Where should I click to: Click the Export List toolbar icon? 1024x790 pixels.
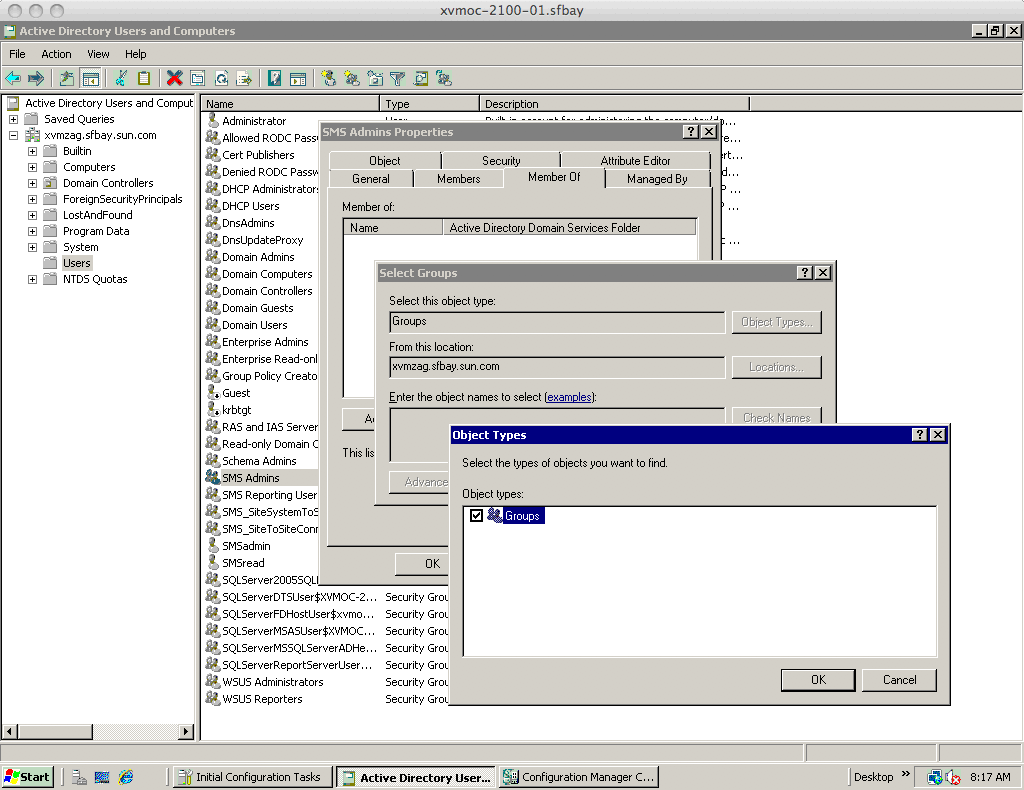[x=244, y=78]
